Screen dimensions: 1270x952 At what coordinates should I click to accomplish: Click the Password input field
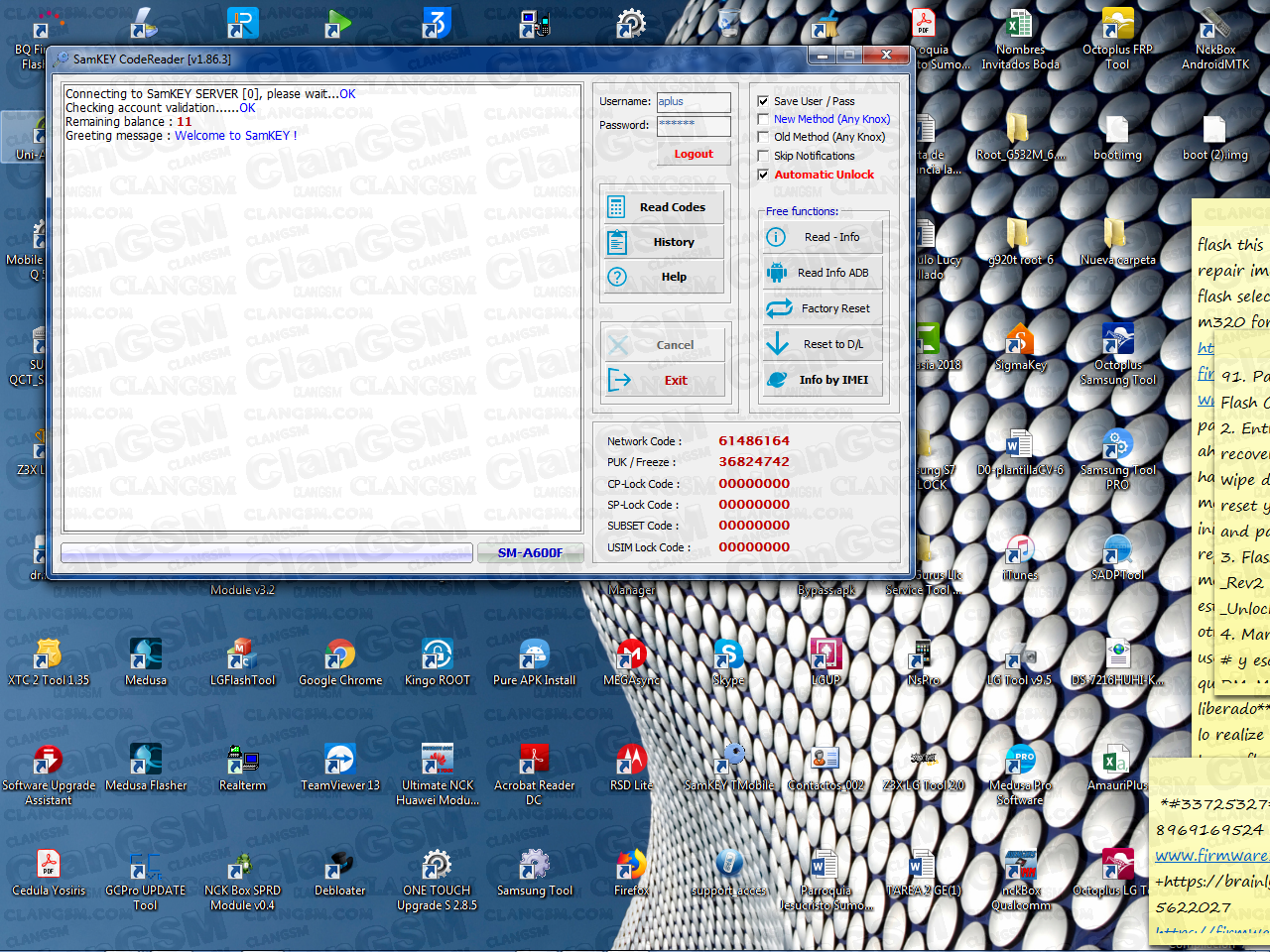[x=694, y=126]
